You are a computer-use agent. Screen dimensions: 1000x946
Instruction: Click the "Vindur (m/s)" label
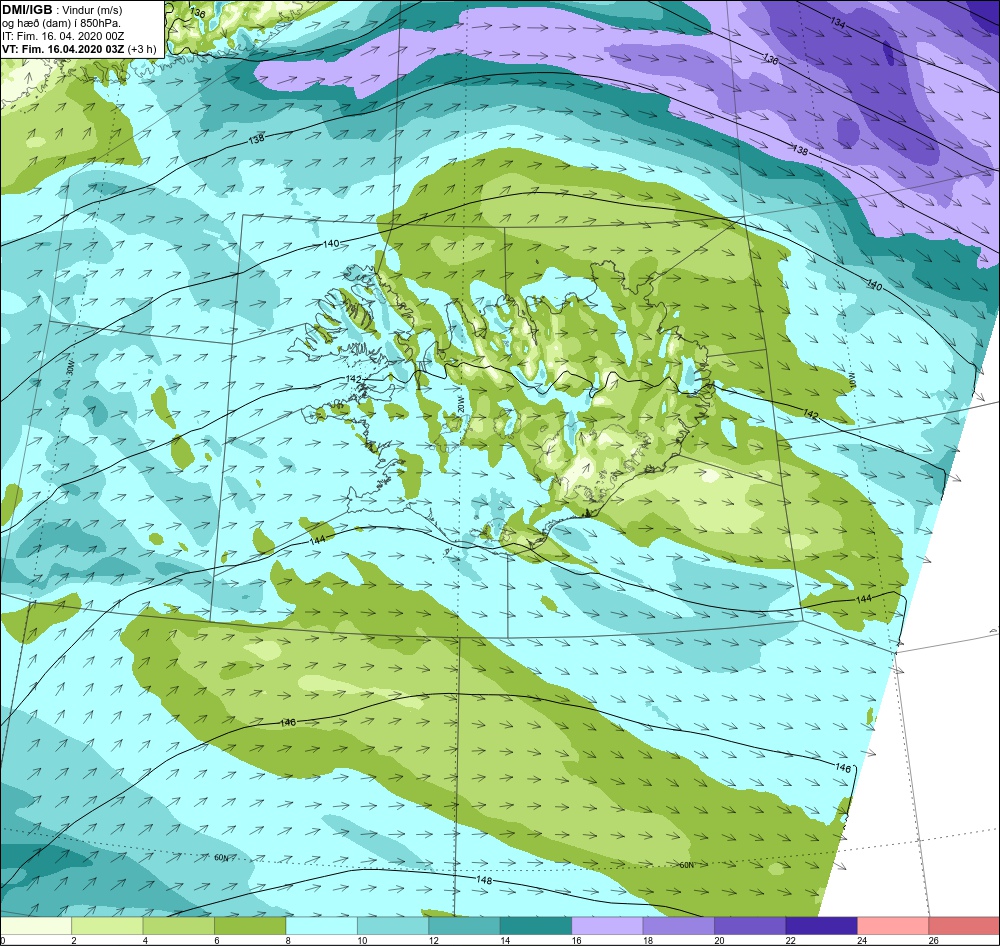tap(92, 10)
